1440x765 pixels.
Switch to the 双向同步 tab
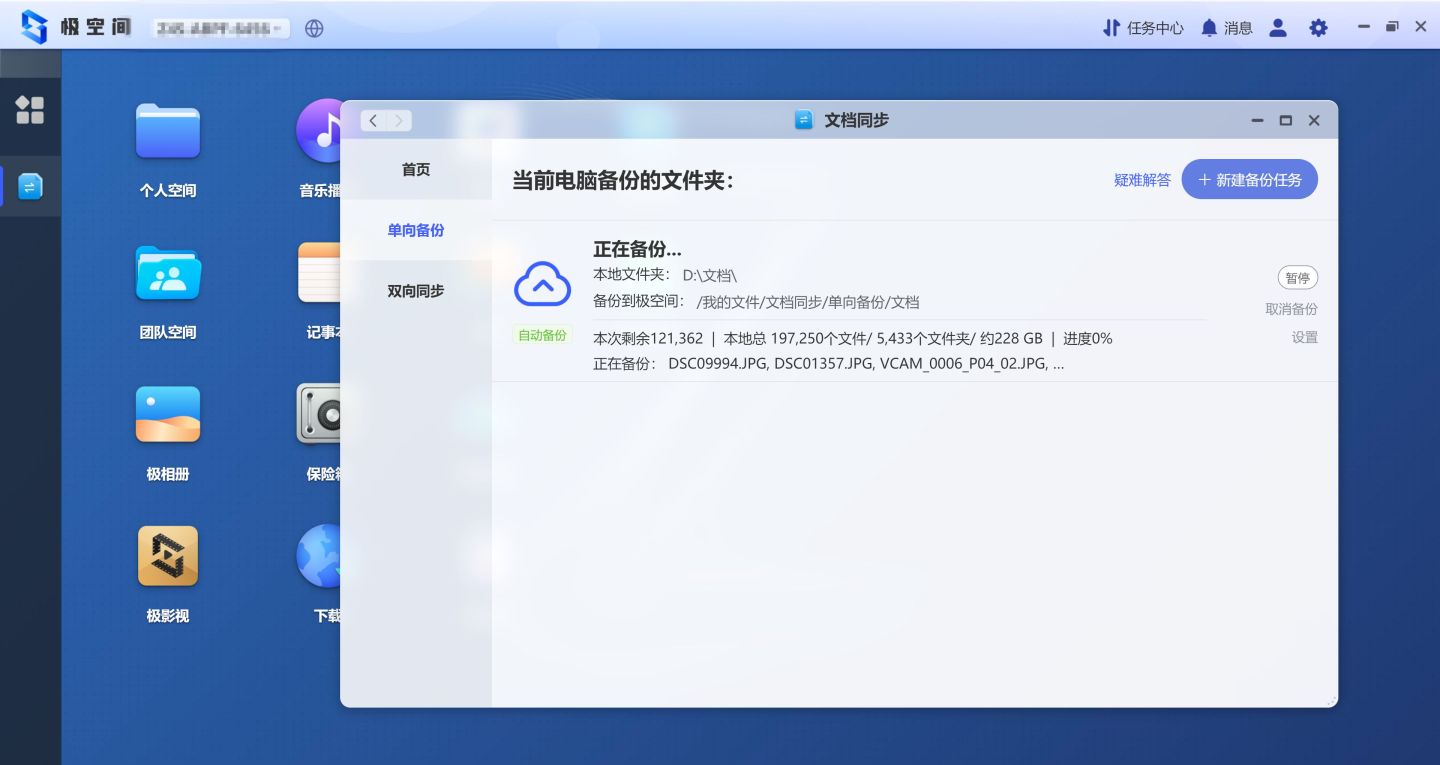click(x=416, y=290)
